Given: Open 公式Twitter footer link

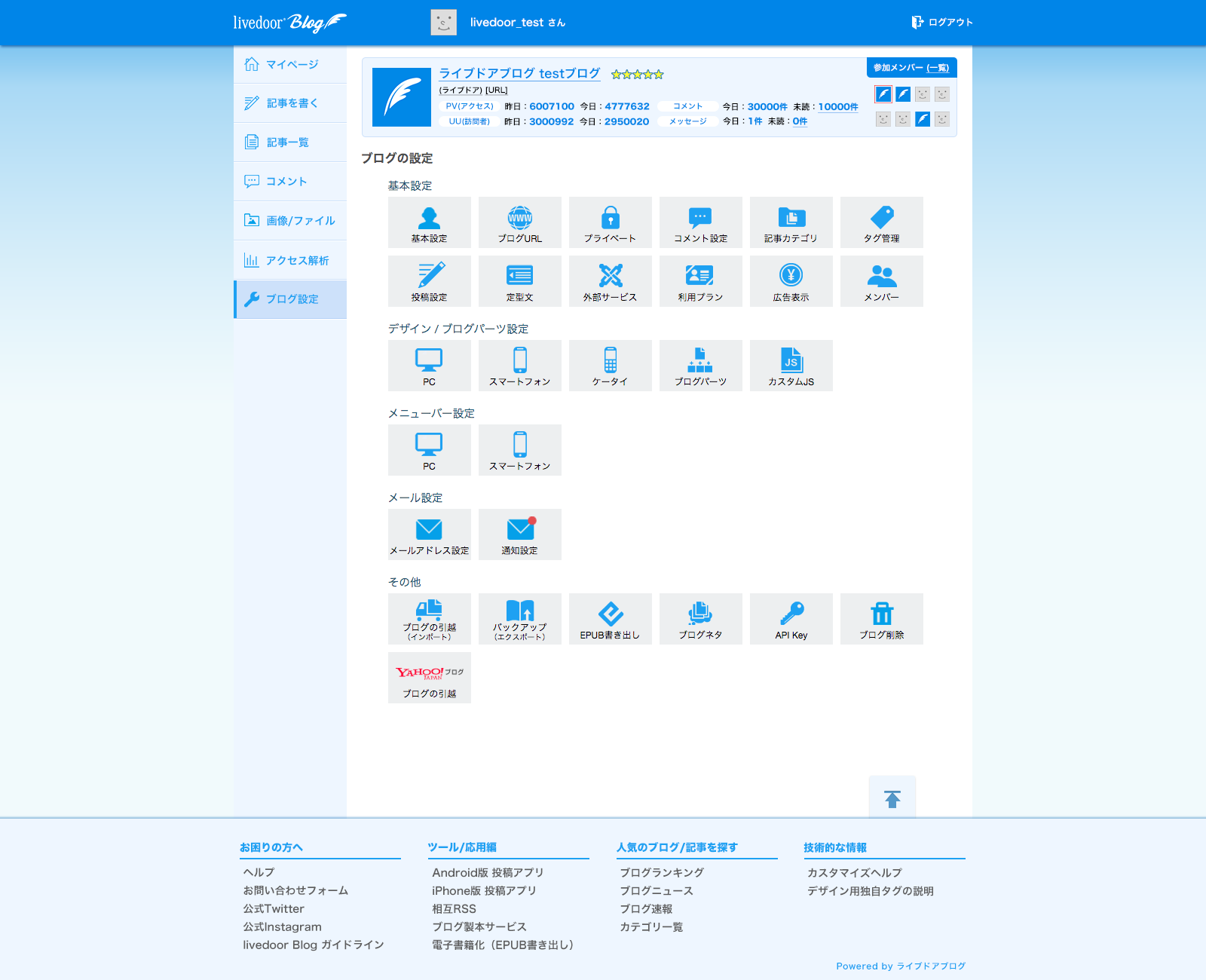Looking at the screenshot, I should tap(274, 908).
